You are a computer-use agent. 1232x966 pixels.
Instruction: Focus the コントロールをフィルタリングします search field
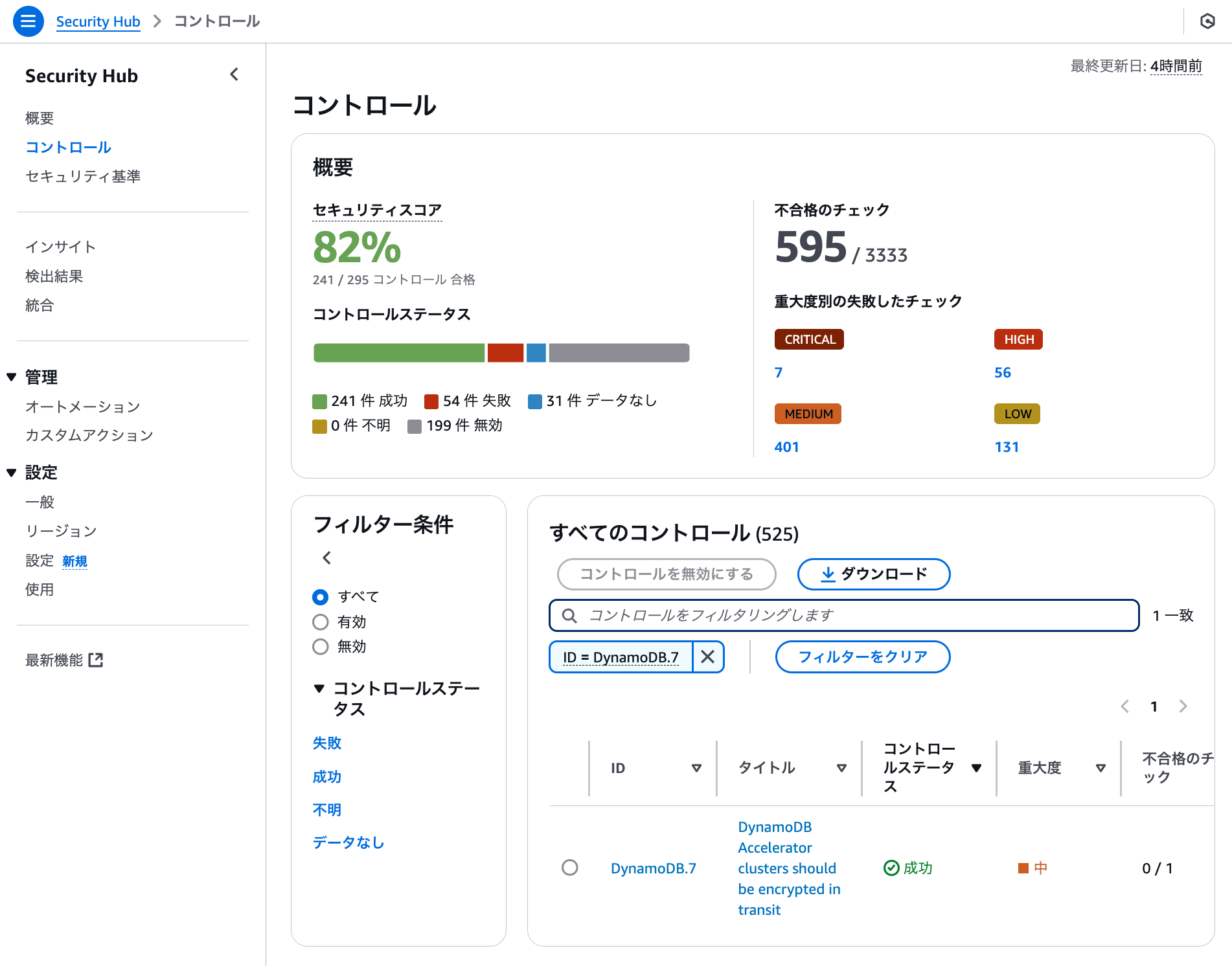844,615
